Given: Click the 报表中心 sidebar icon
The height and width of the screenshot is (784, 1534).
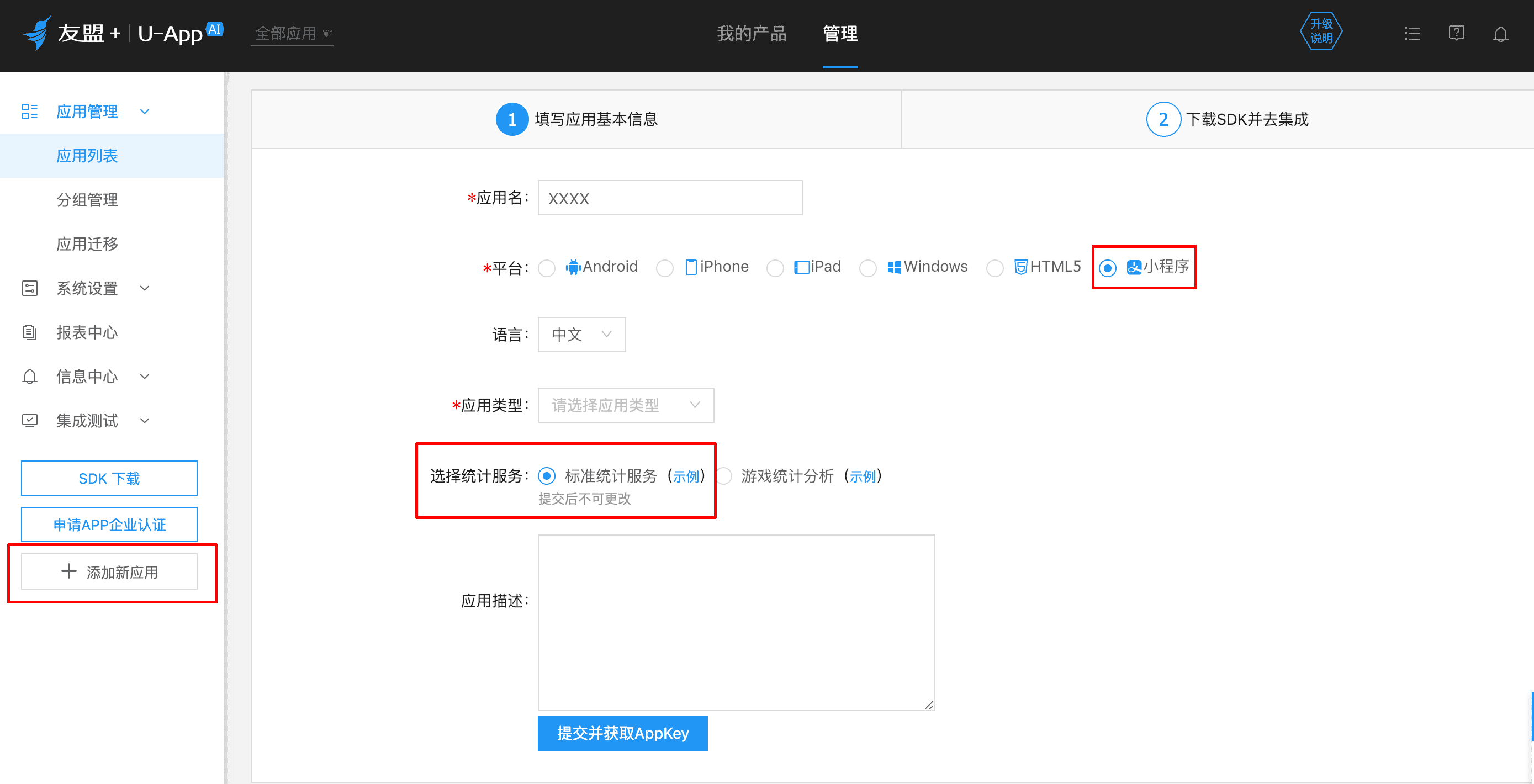Looking at the screenshot, I should click(x=30, y=332).
